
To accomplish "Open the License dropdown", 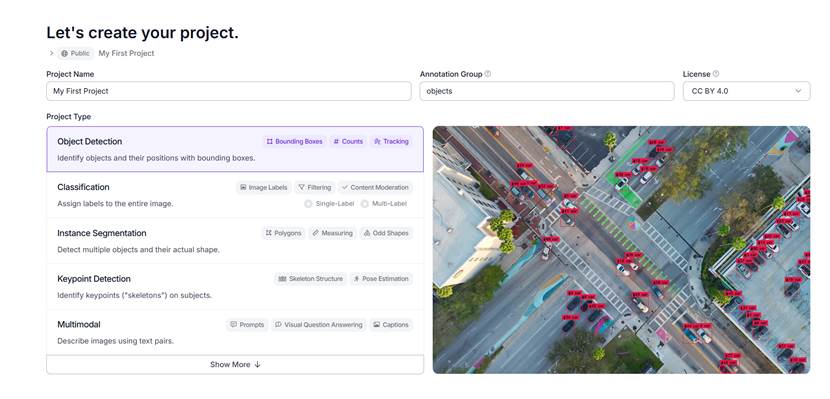I will click(746, 91).
